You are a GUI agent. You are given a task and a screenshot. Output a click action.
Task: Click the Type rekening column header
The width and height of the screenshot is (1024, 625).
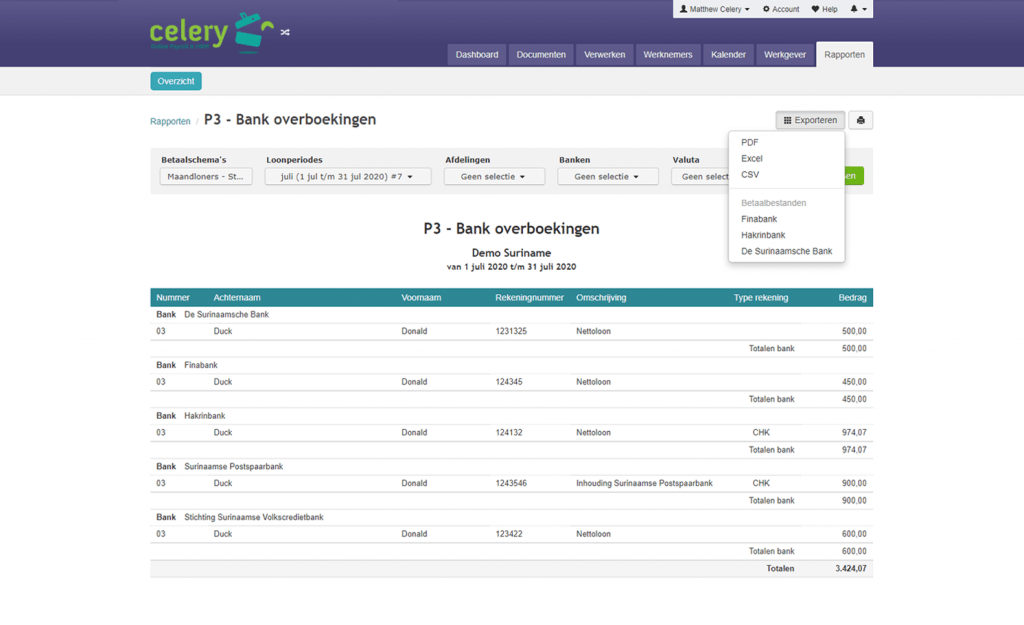click(761, 298)
